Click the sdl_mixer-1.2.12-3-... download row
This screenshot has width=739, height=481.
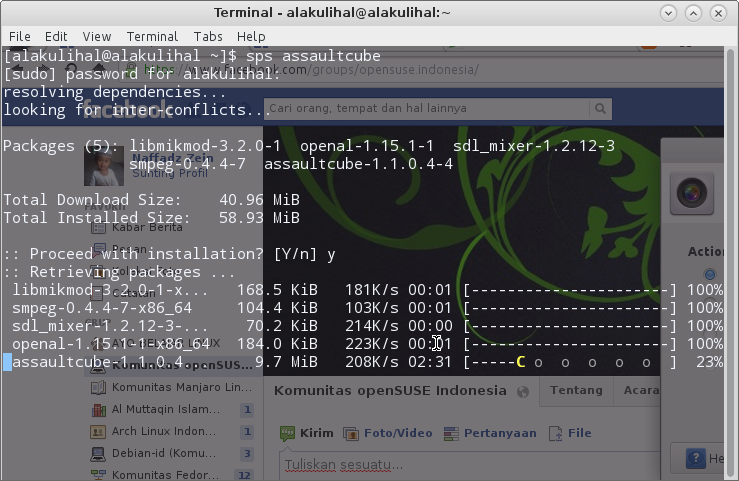click(363, 326)
